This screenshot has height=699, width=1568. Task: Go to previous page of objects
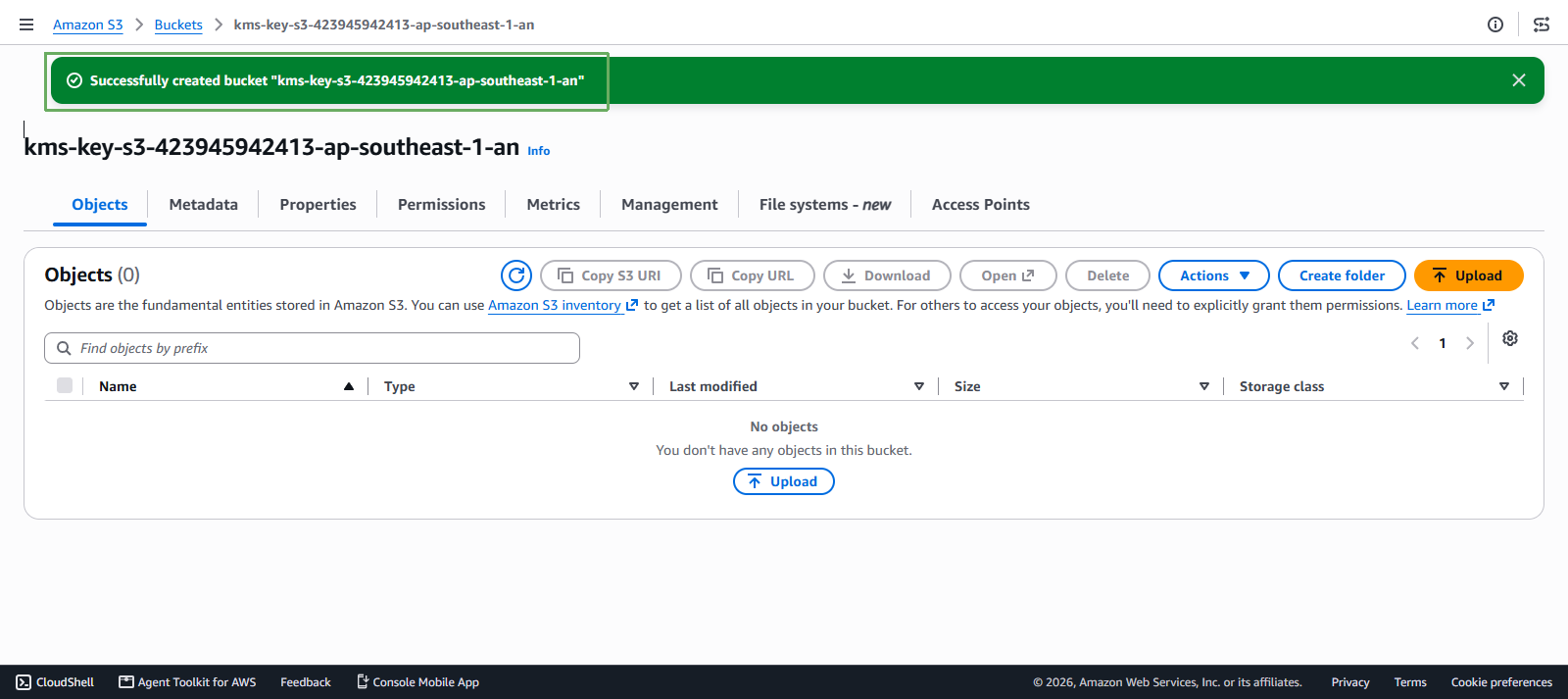(x=1415, y=343)
